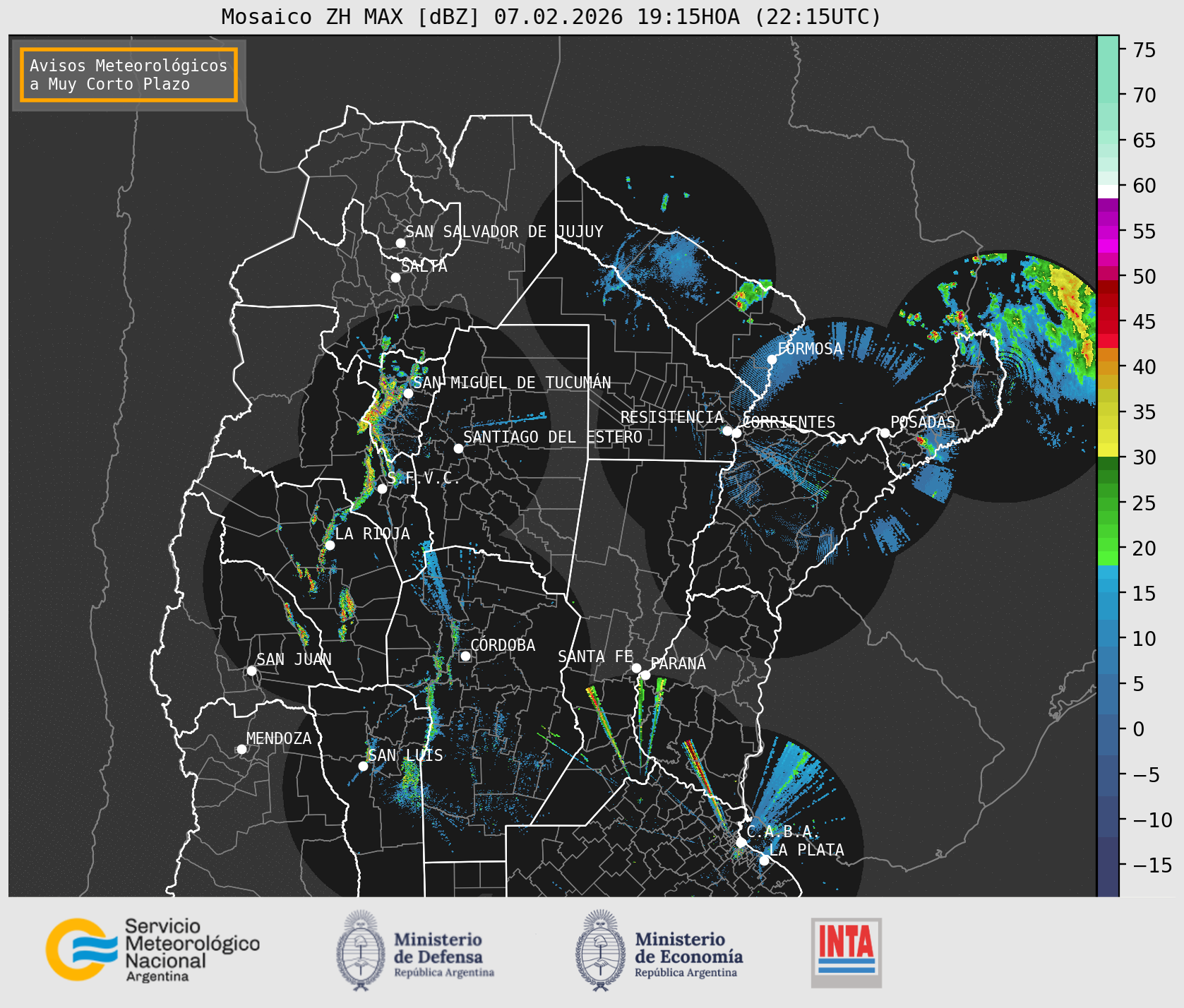
Task: Click the SAN SALVADOR DE JUJUY label
Action: pos(504,232)
